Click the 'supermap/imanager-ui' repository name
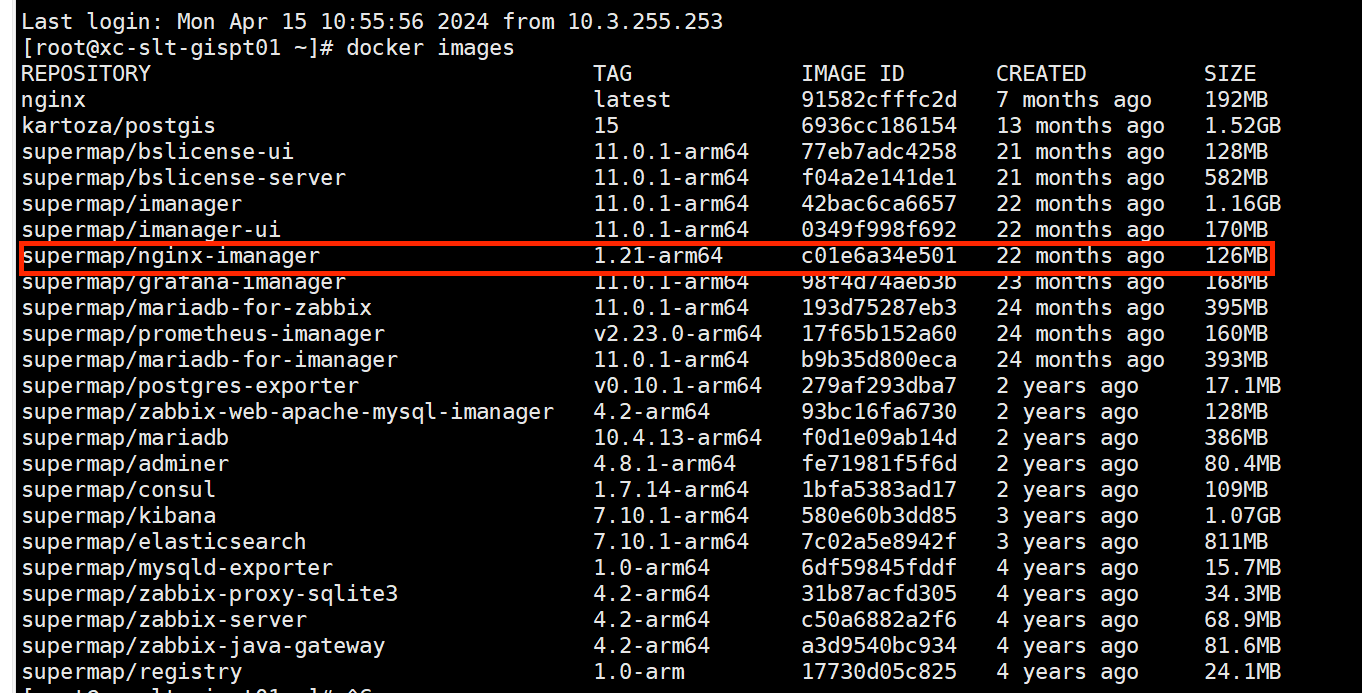 (x=151, y=230)
